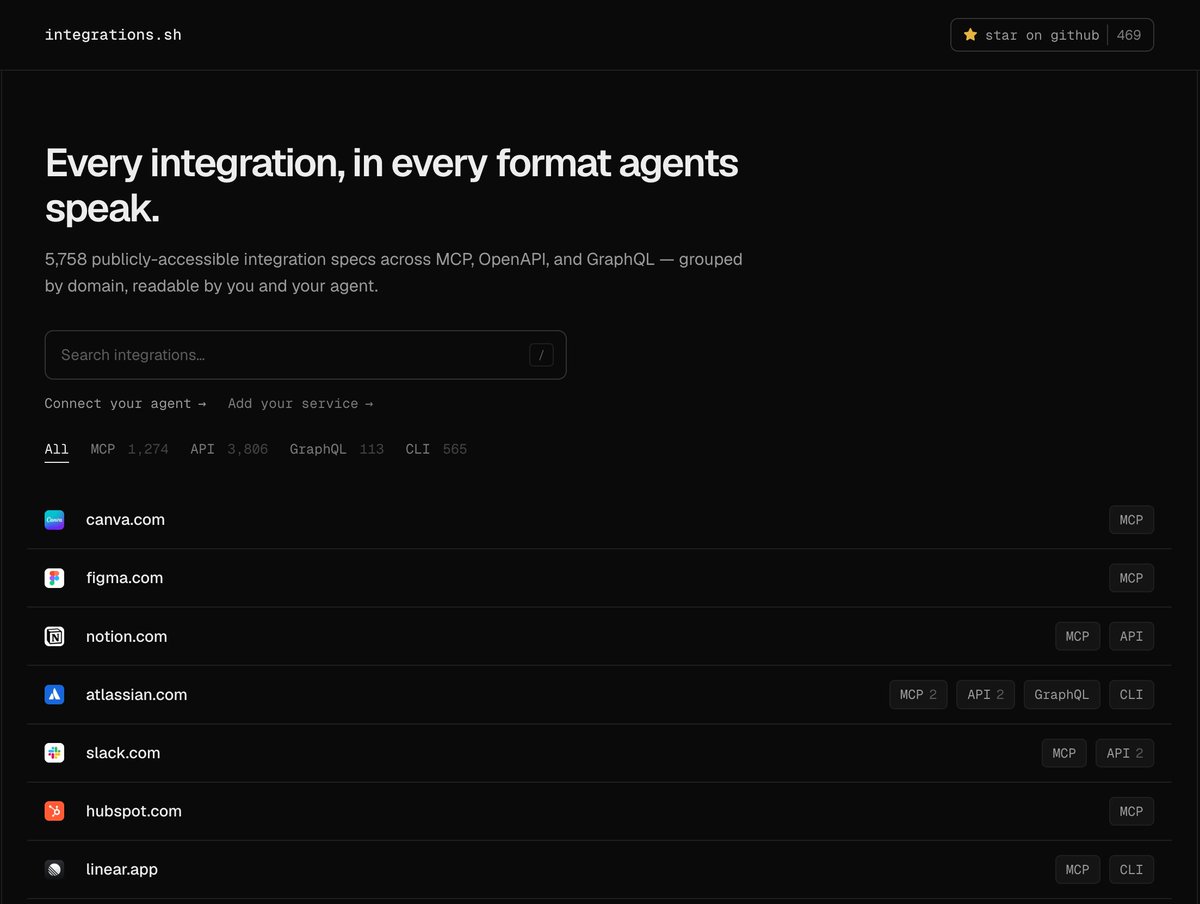Image resolution: width=1200 pixels, height=904 pixels.
Task: Click the notion.com logo icon
Action: [54, 636]
